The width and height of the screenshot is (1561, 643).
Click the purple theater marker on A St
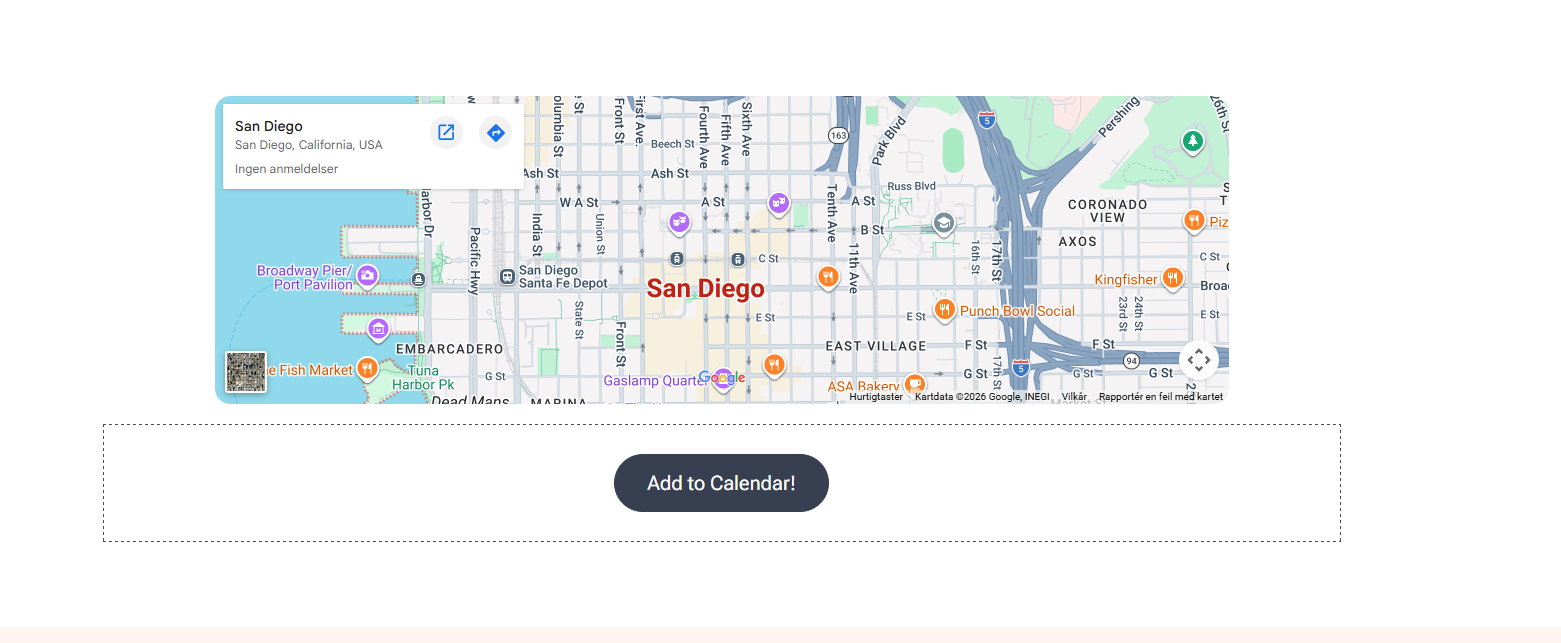click(x=779, y=204)
